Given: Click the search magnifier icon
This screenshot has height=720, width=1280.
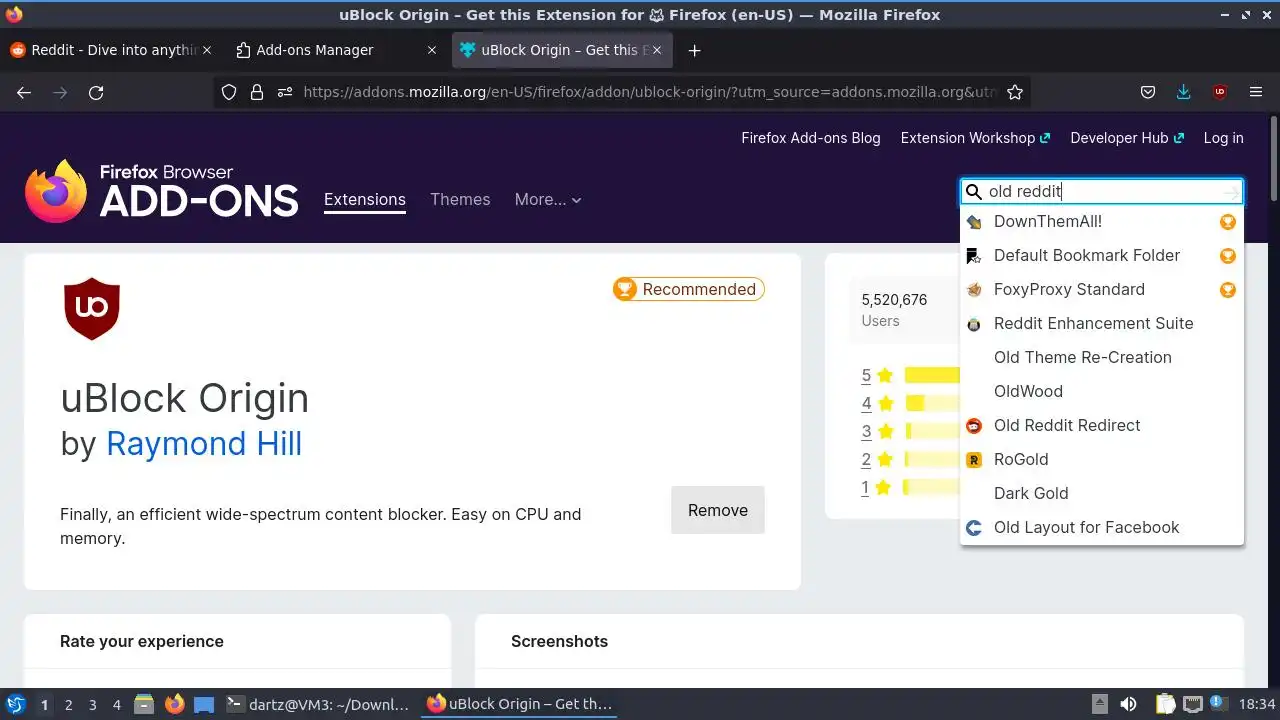Looking at the screenshot, I should [x=974, y=192].
